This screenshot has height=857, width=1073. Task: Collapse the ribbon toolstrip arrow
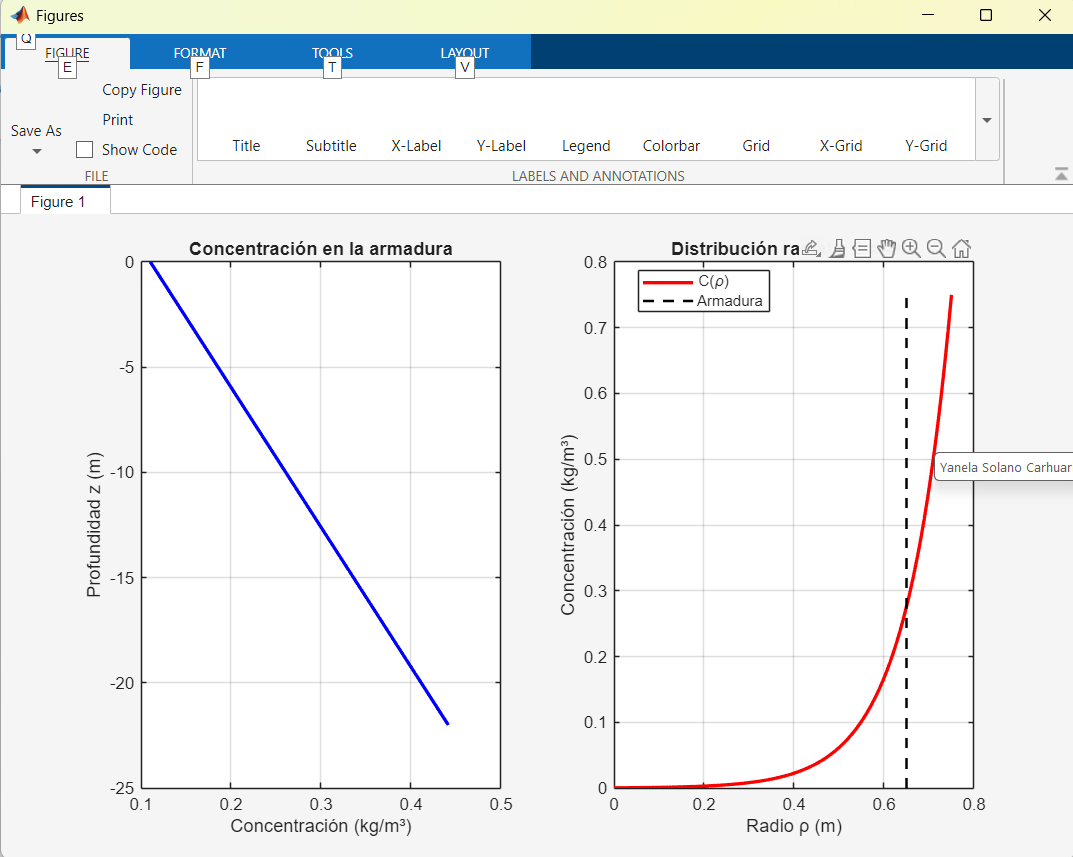click(x=1061, y=174)
